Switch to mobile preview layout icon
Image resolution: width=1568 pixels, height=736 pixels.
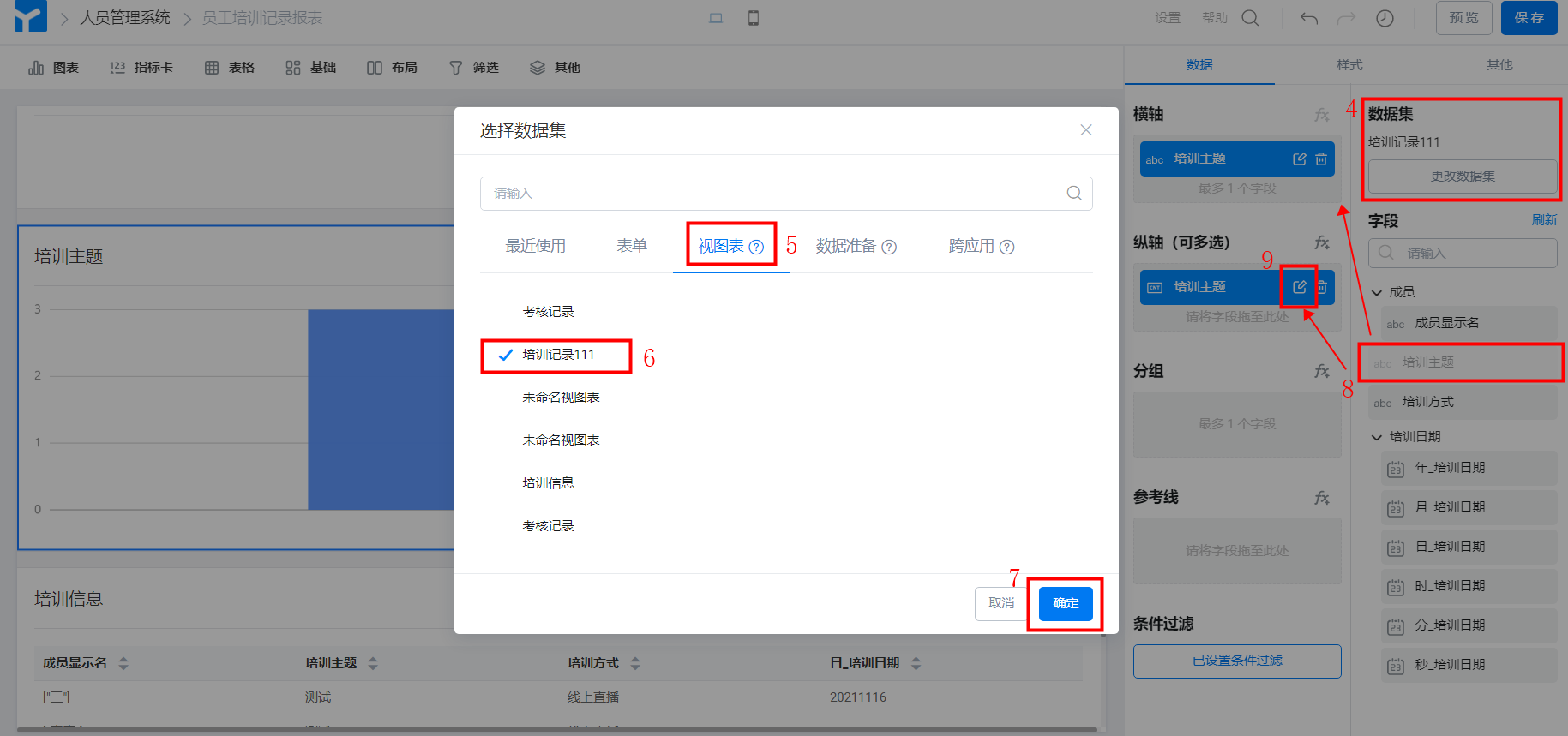(x=754, y=18)
